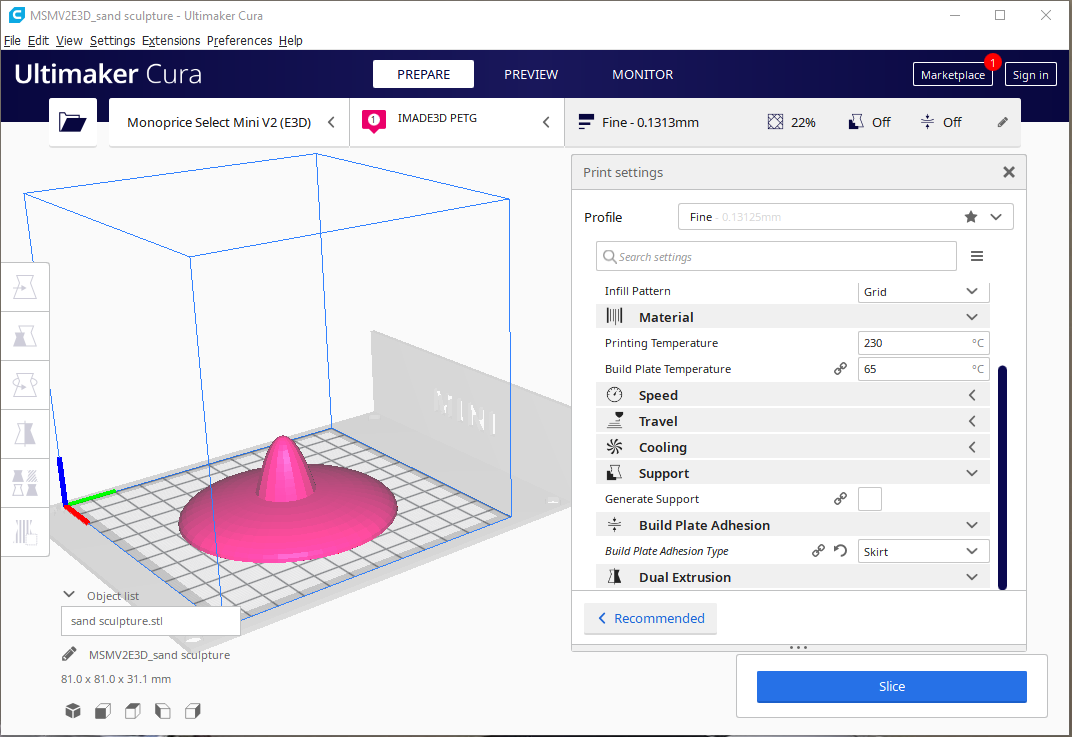This screenshot has width=1072, height=737.
Task: Click panel resize handle dots below Recommended
Action: [x=798, y=647]
